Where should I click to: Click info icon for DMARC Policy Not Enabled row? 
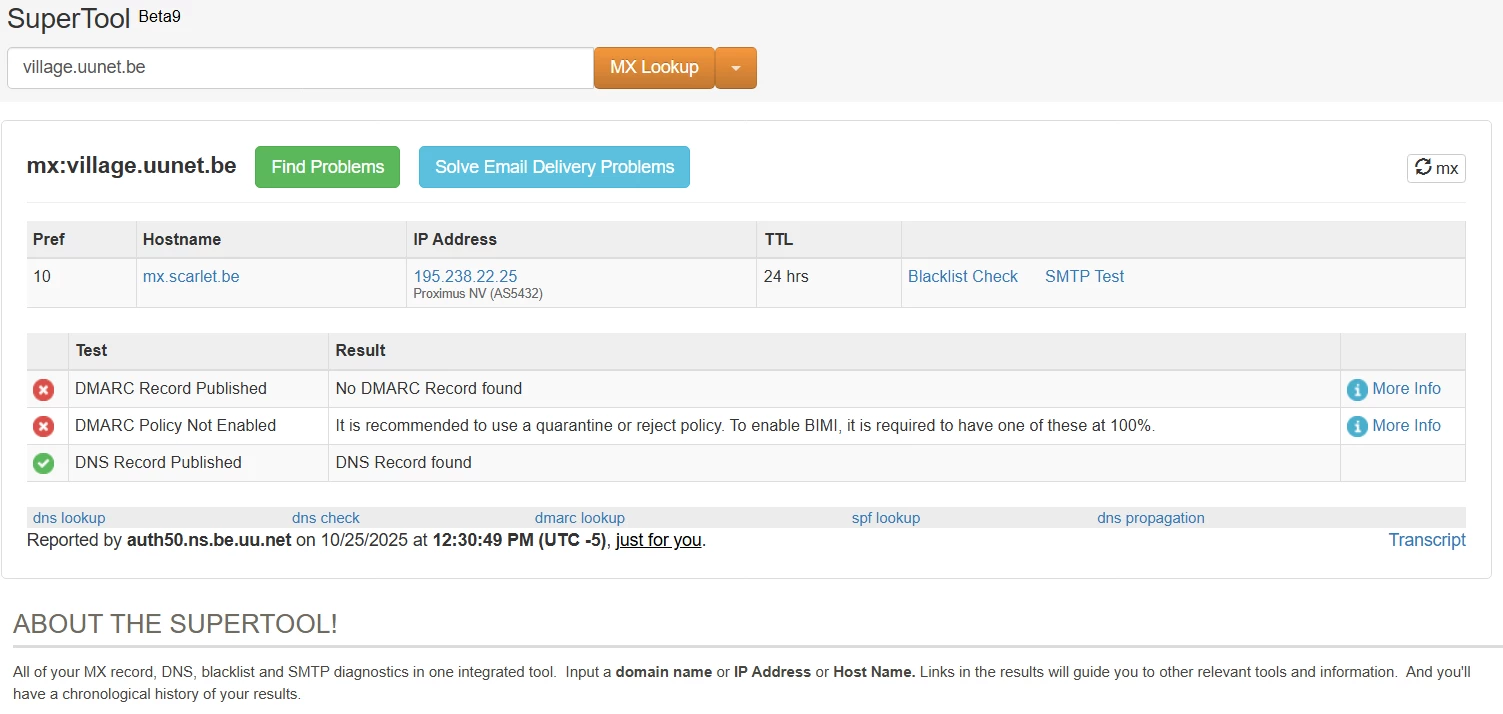tap(1357, 427)
